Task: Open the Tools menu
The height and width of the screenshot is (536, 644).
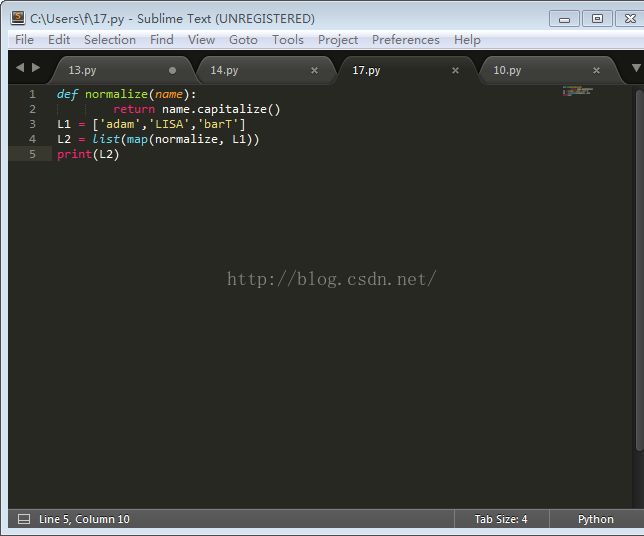Action: [288, 40]
